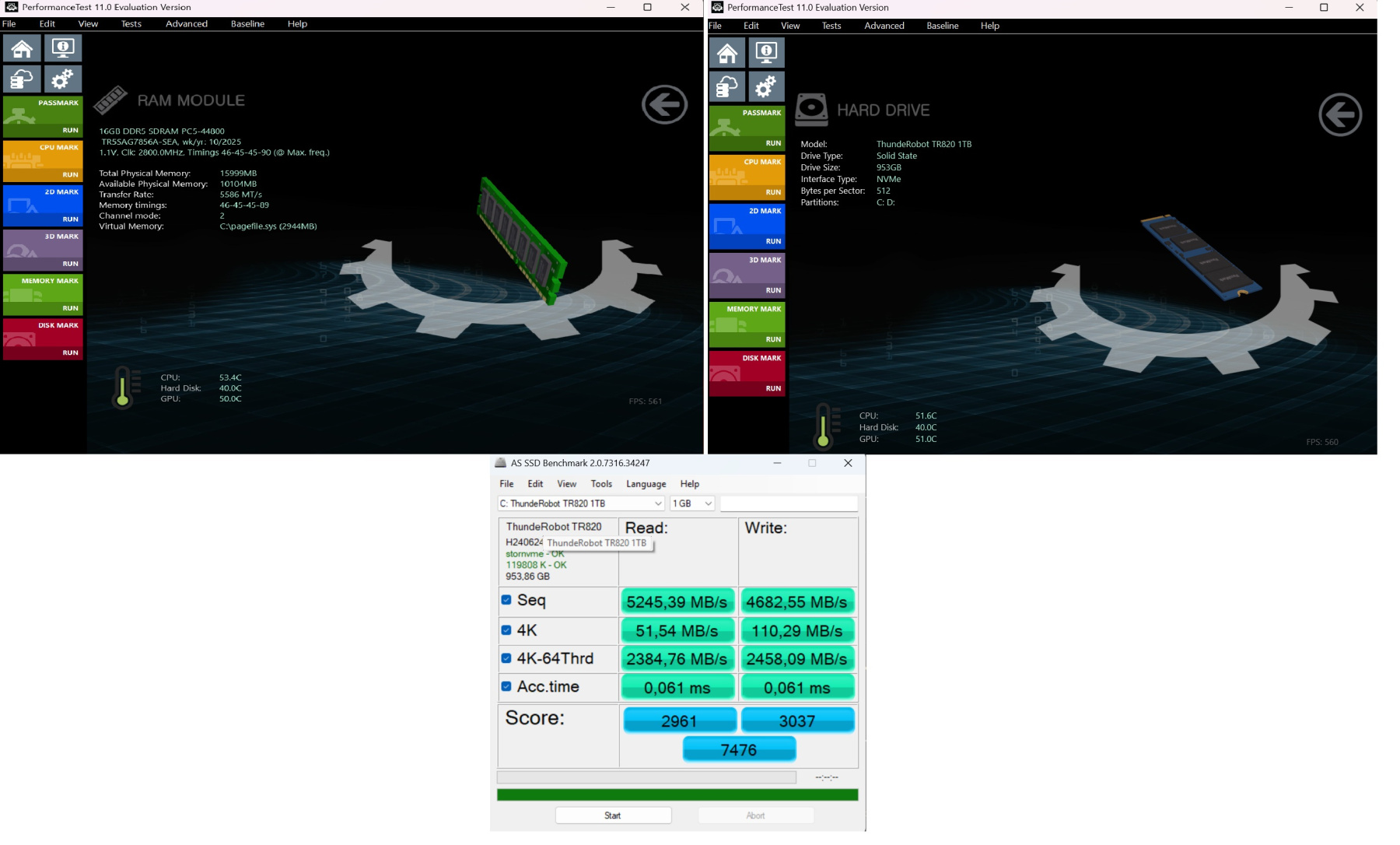This screenshot has height=845, width=1400.
Task: Toggle the 4K test checkbox
Action: tap(506, 630)
